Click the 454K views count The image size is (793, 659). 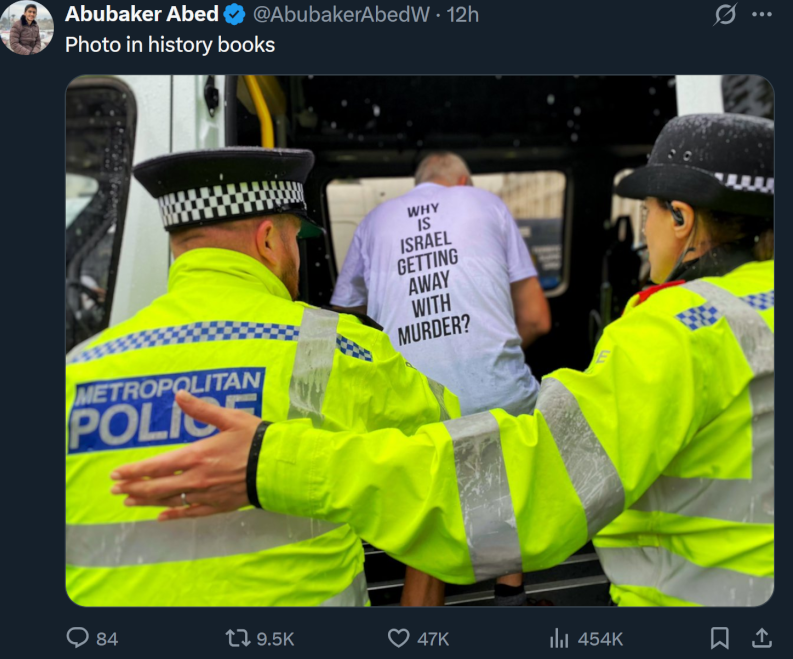tap(600, 639)
